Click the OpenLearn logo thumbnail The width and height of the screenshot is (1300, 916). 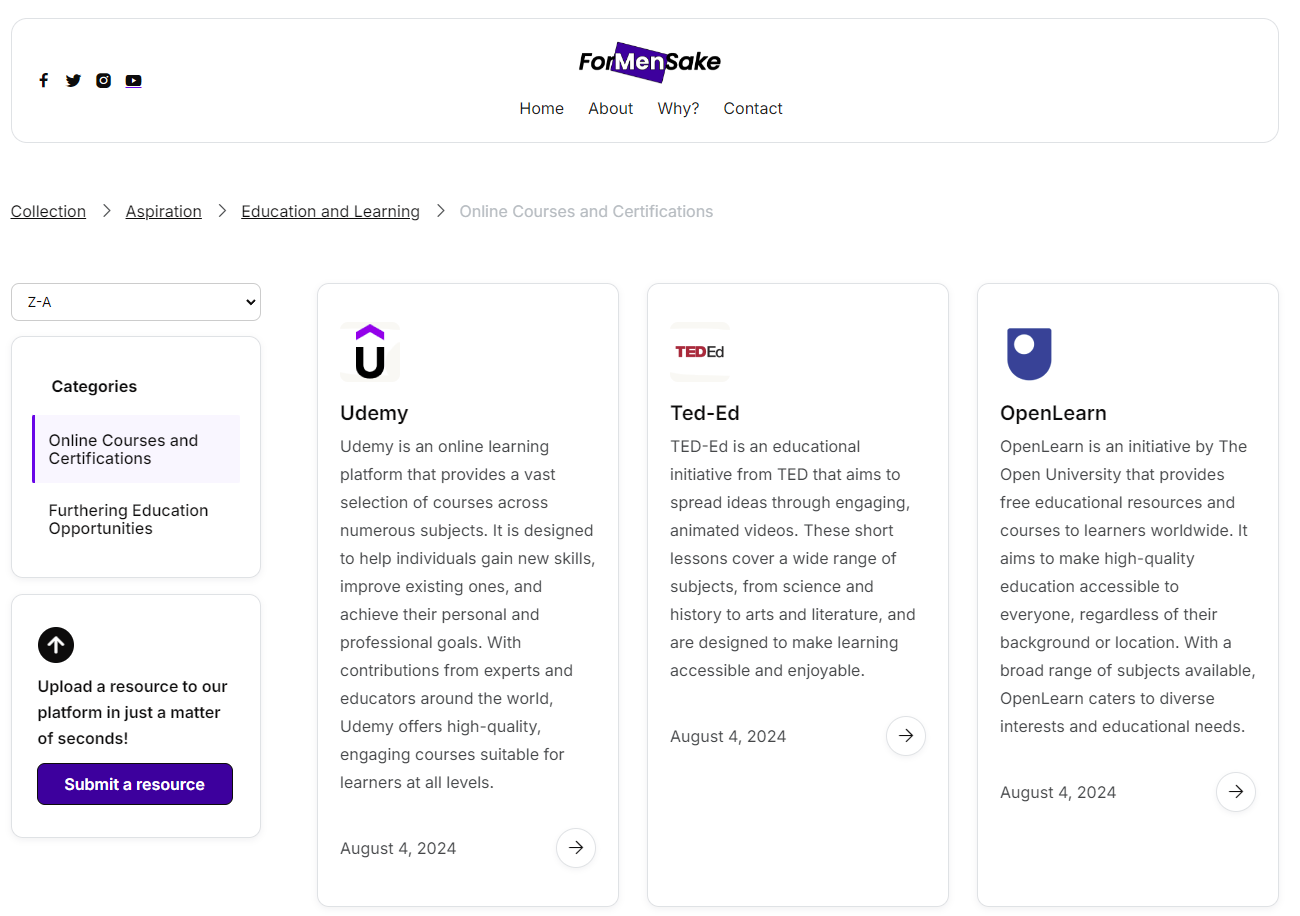pyautogui.click(x=1029, y=352)
